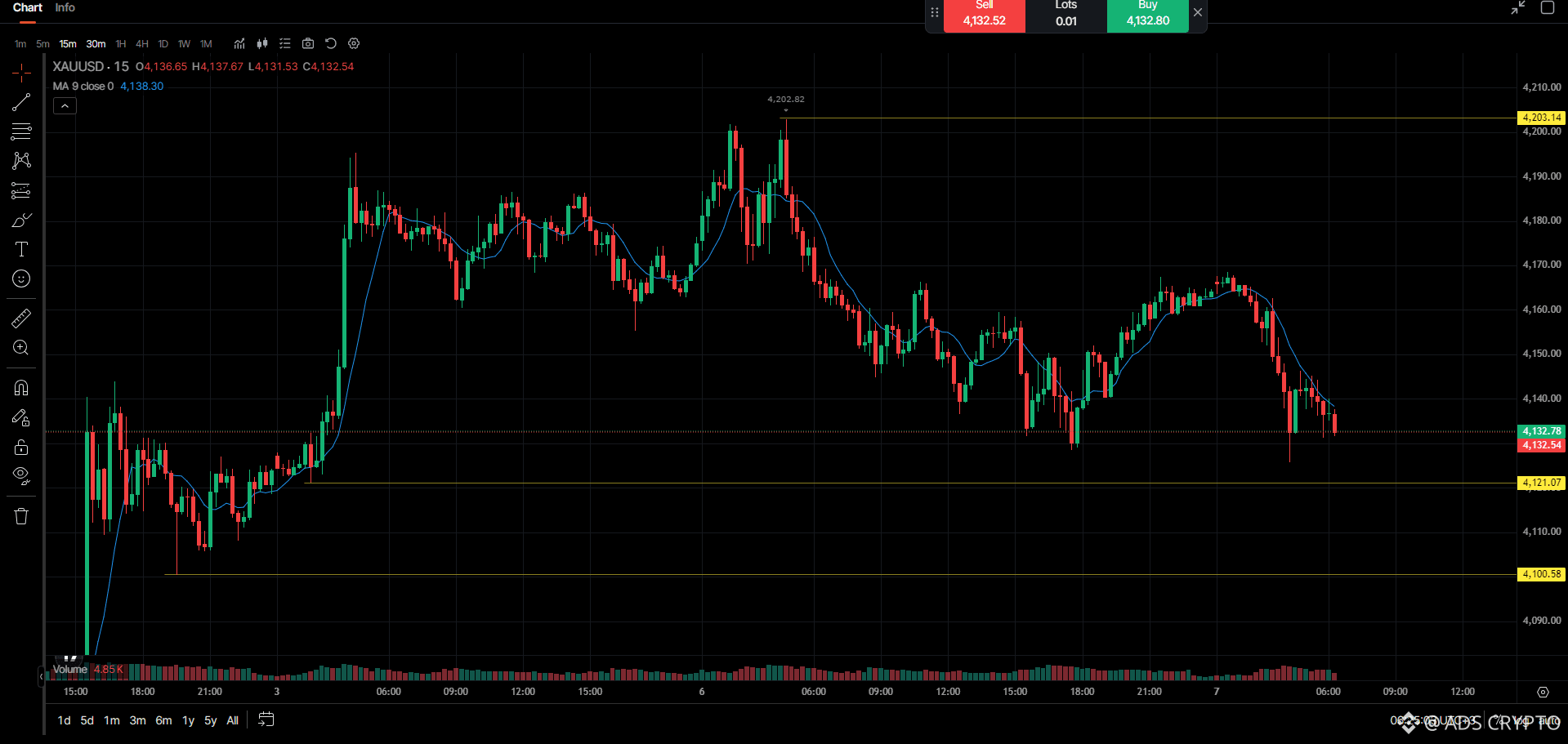Open the Fibonacci and horizontal lines tool
Viewport: 1568px width, 744px height.
[x=21, y=131]
